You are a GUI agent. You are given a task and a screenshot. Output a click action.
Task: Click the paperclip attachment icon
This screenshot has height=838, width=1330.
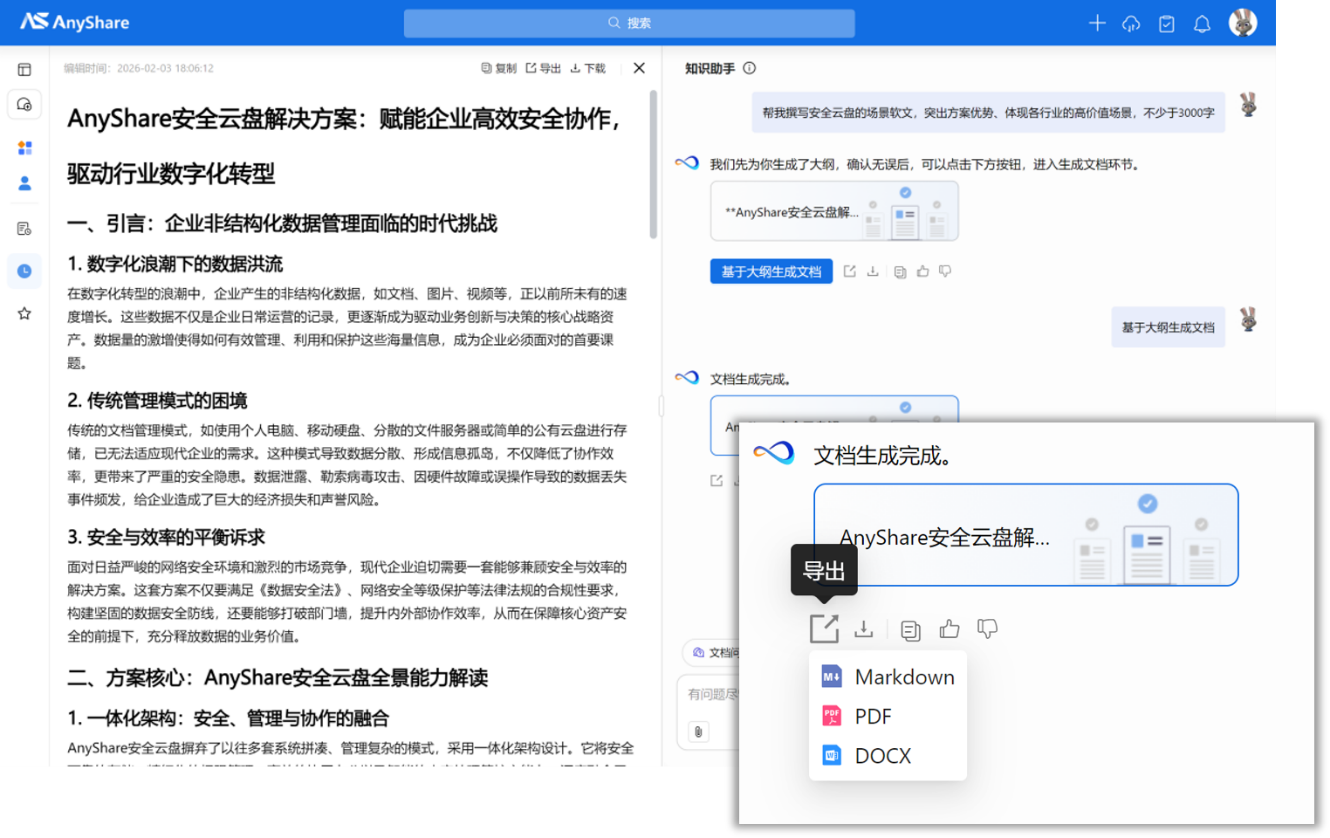click(698, 731)
